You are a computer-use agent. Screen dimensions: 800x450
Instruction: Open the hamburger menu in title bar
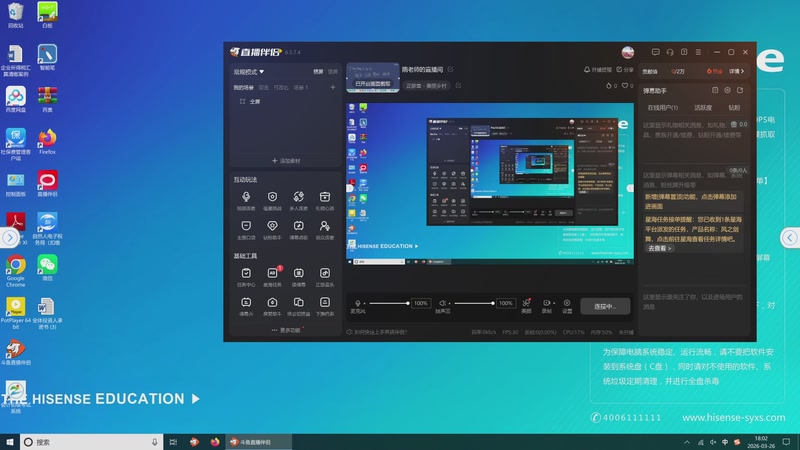pyautogui.click(x=698, y=52)
